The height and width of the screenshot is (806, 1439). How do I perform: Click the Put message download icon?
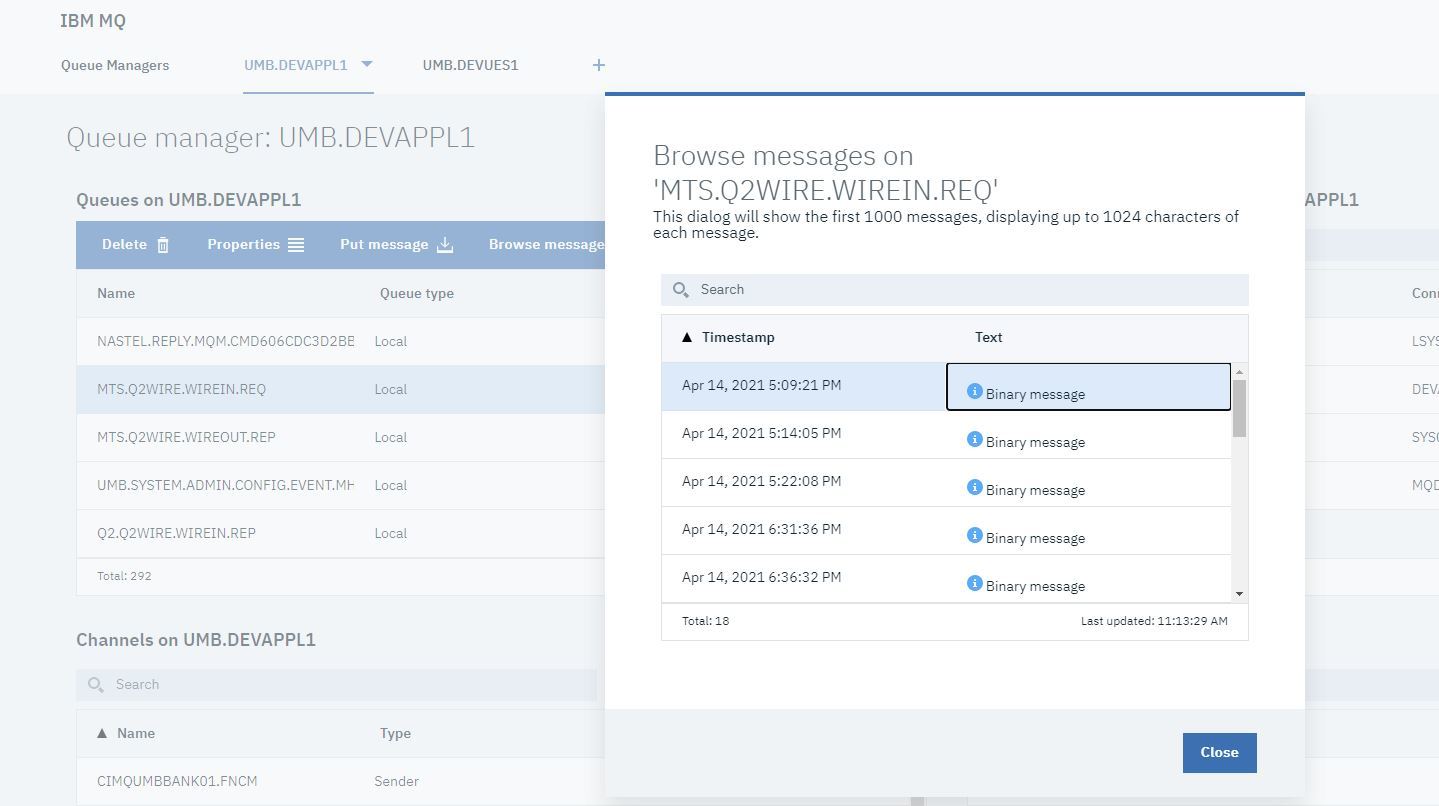click(x=445, y=245)
